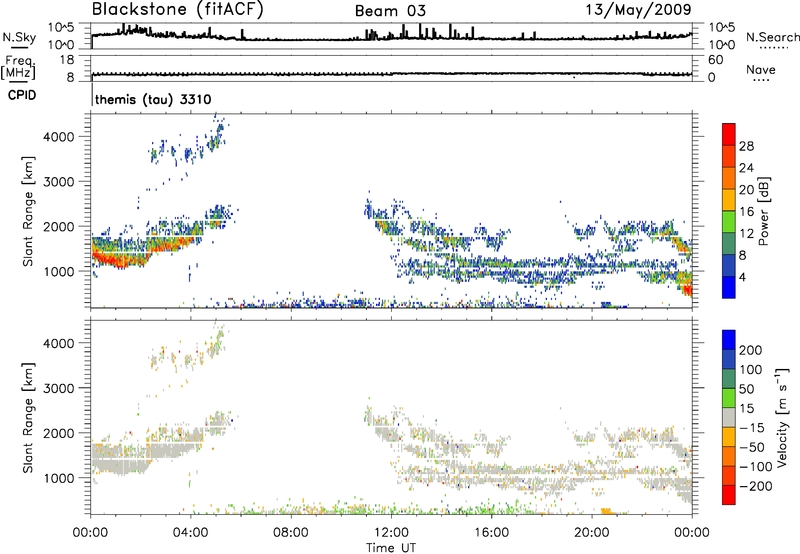Click the left 10^5 noise axis label

pos(61,28)
